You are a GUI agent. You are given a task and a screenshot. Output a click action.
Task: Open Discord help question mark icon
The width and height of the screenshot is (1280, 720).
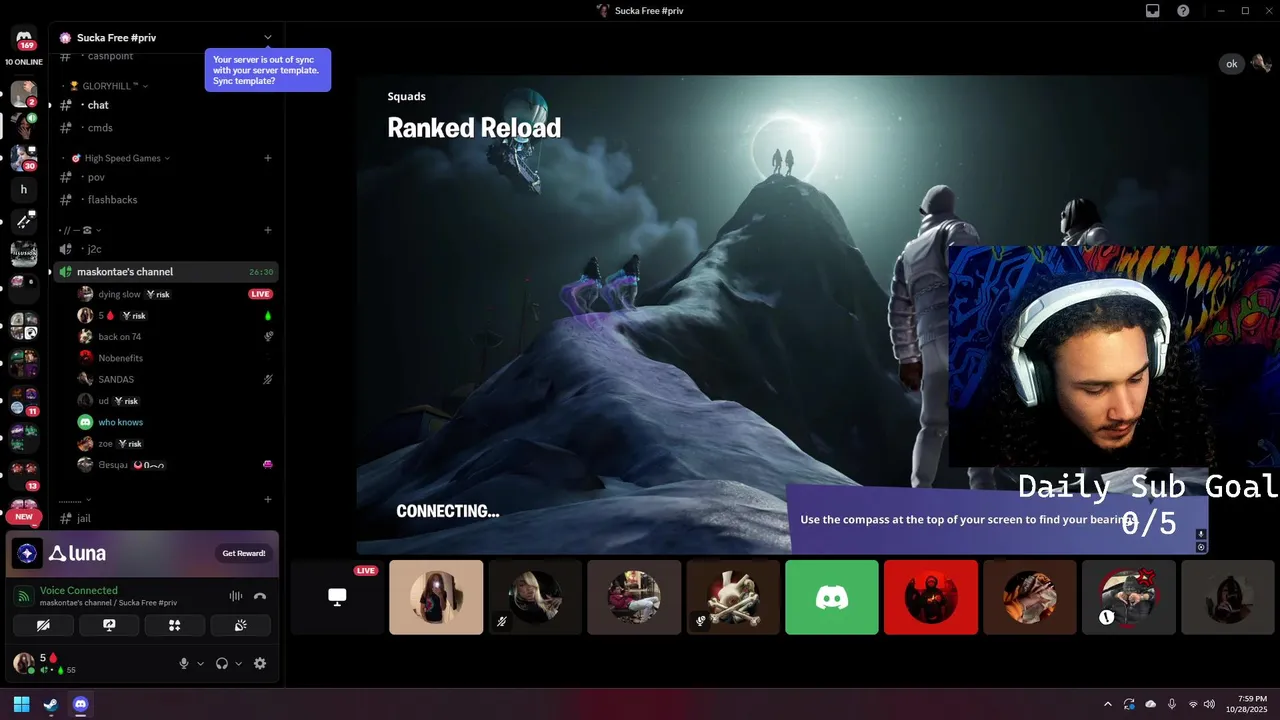click(x=1184, y=11)
